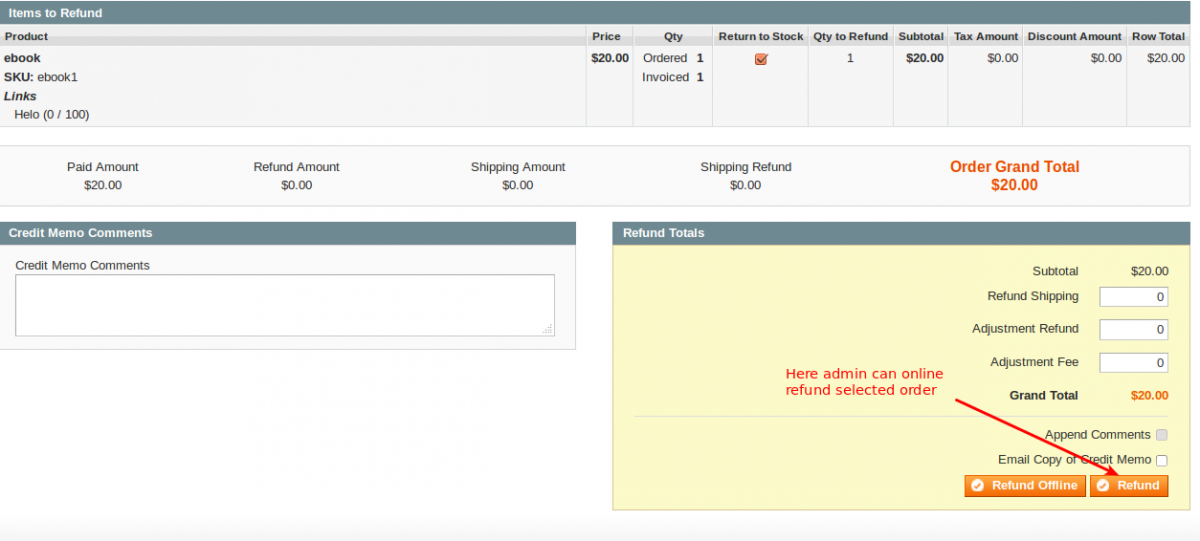
Task: Uncheck Return to Stock for ebook
Action: coord(761,59)
